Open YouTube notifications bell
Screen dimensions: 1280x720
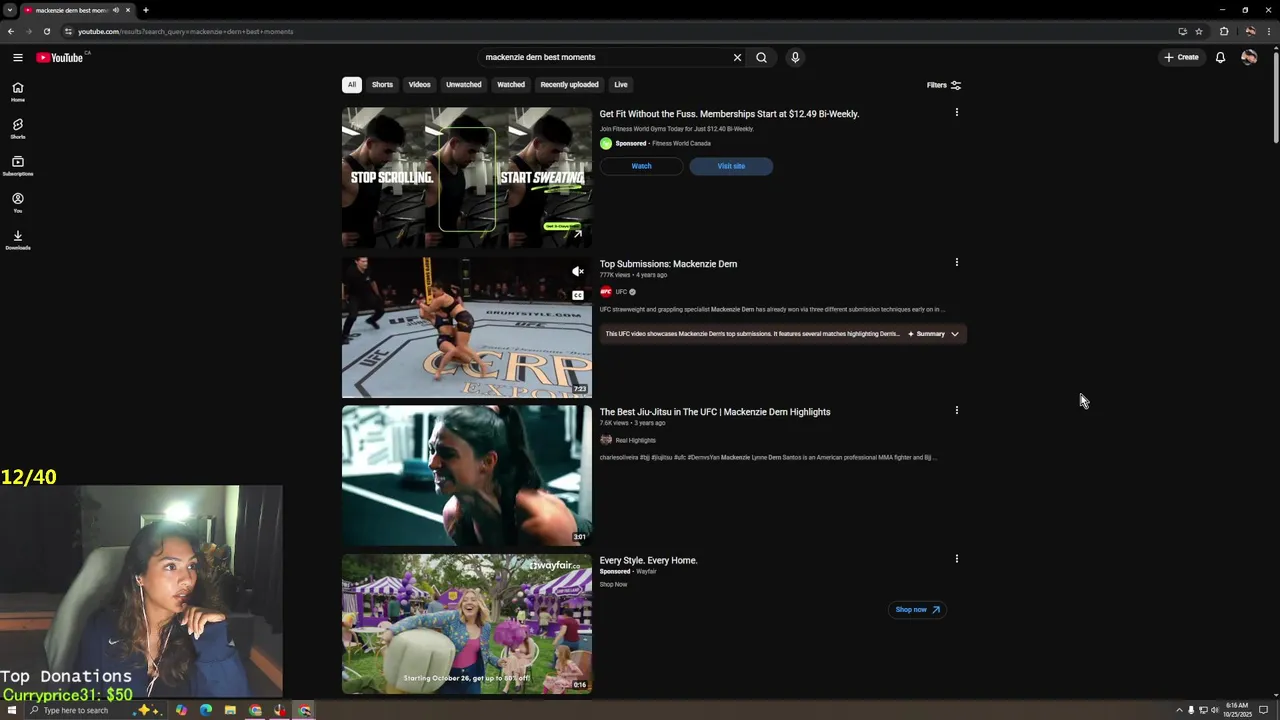pos(1220,57)
